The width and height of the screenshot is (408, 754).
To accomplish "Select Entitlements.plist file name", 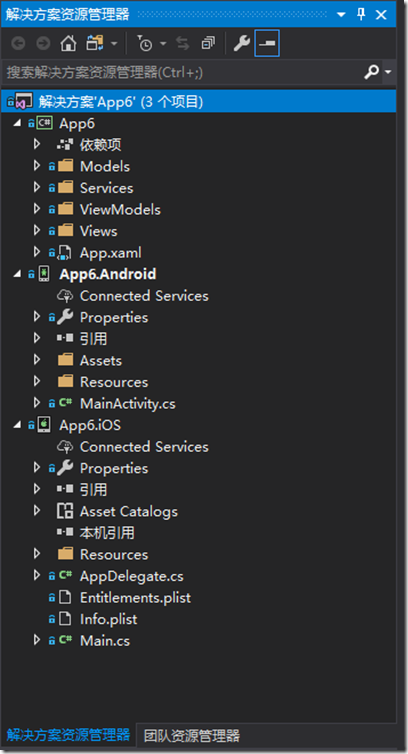I will point(135,598).
